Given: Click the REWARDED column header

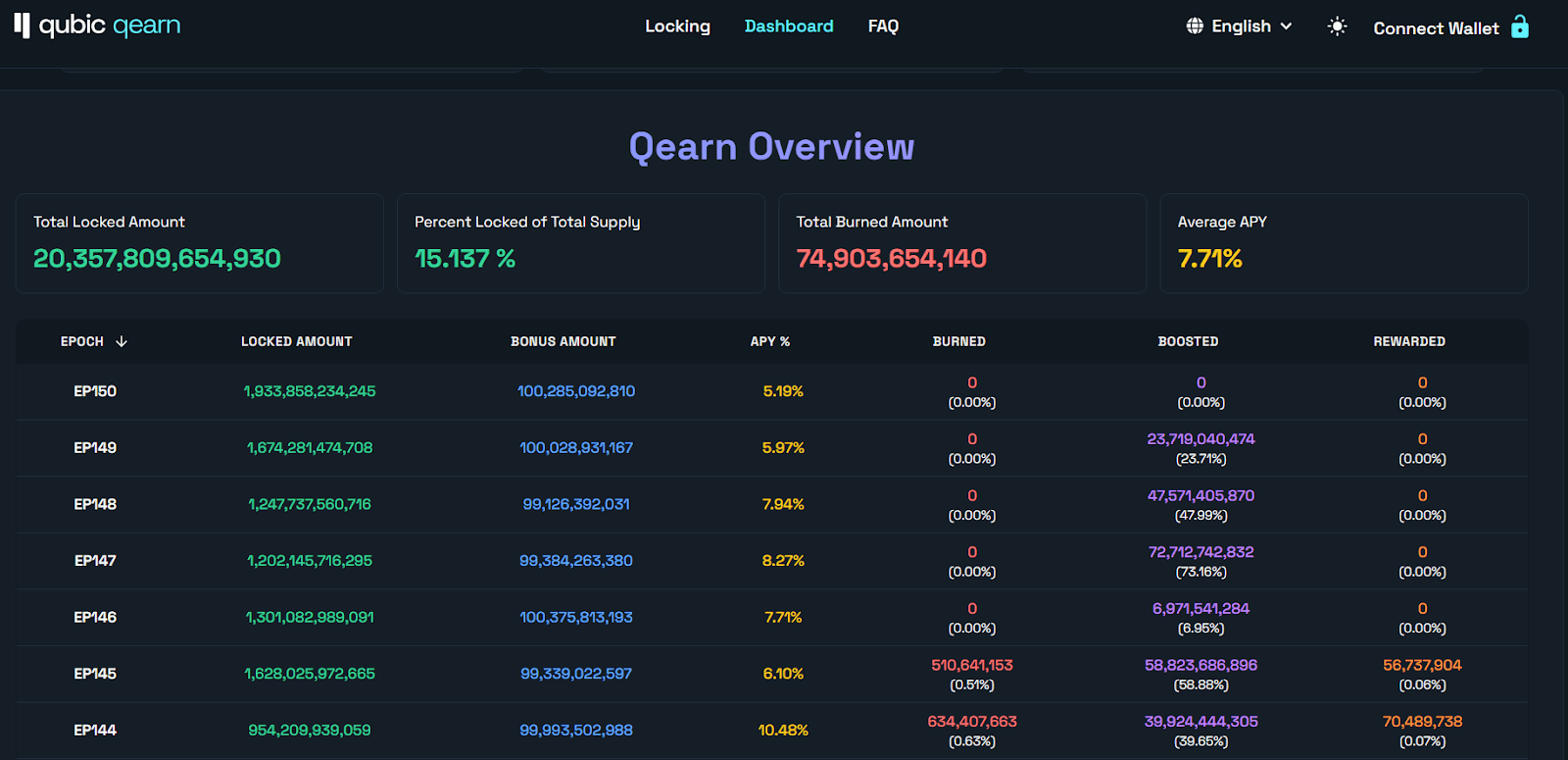Looking at the screenshot, I should tap(1409, 341).
